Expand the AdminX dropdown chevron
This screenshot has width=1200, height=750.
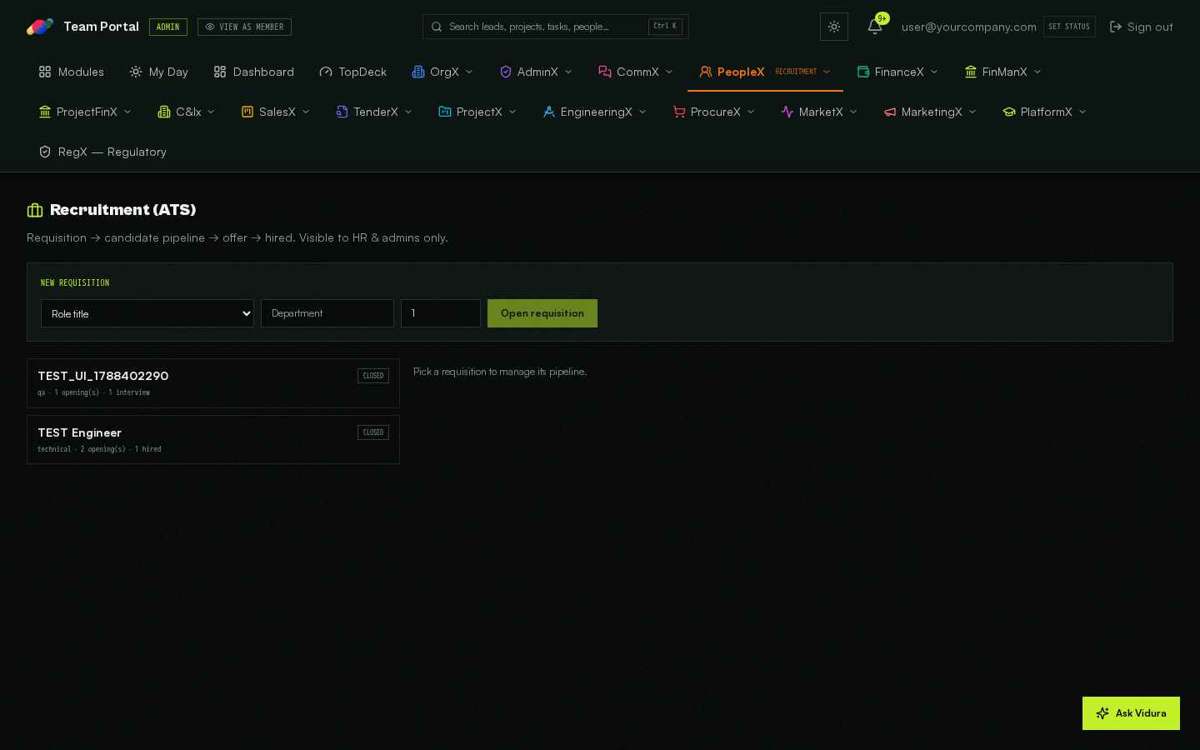[x=568, y=72]
